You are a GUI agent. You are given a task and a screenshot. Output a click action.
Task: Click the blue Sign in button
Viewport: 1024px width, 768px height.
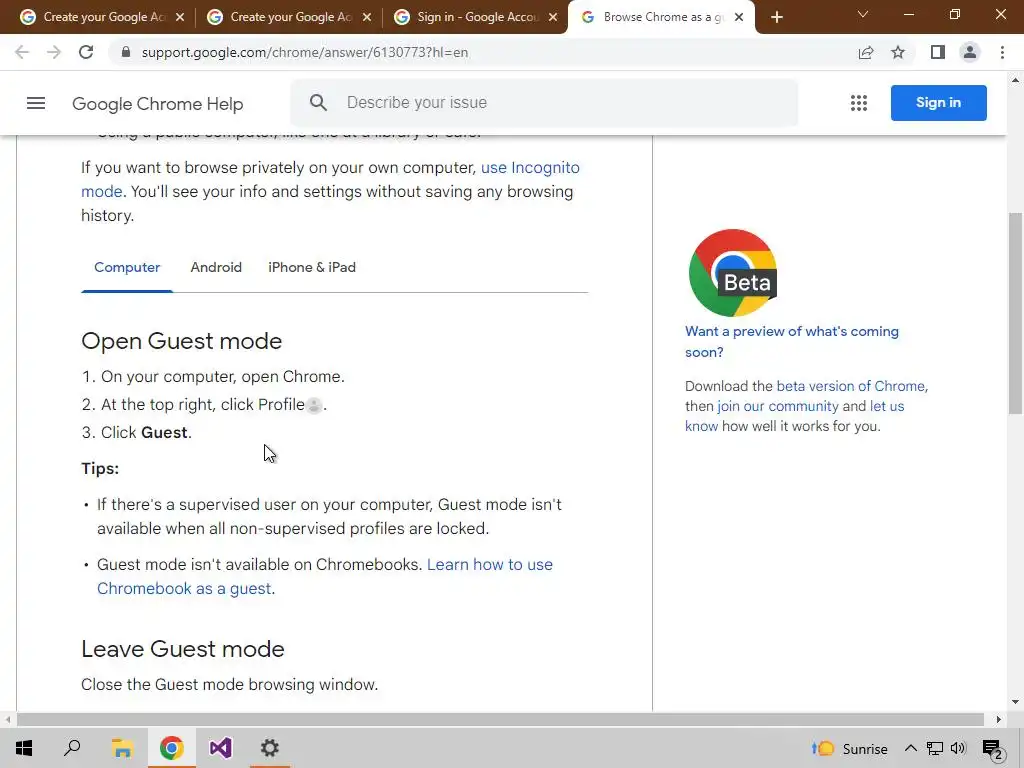pyautogui.click(x=938, y=103)
